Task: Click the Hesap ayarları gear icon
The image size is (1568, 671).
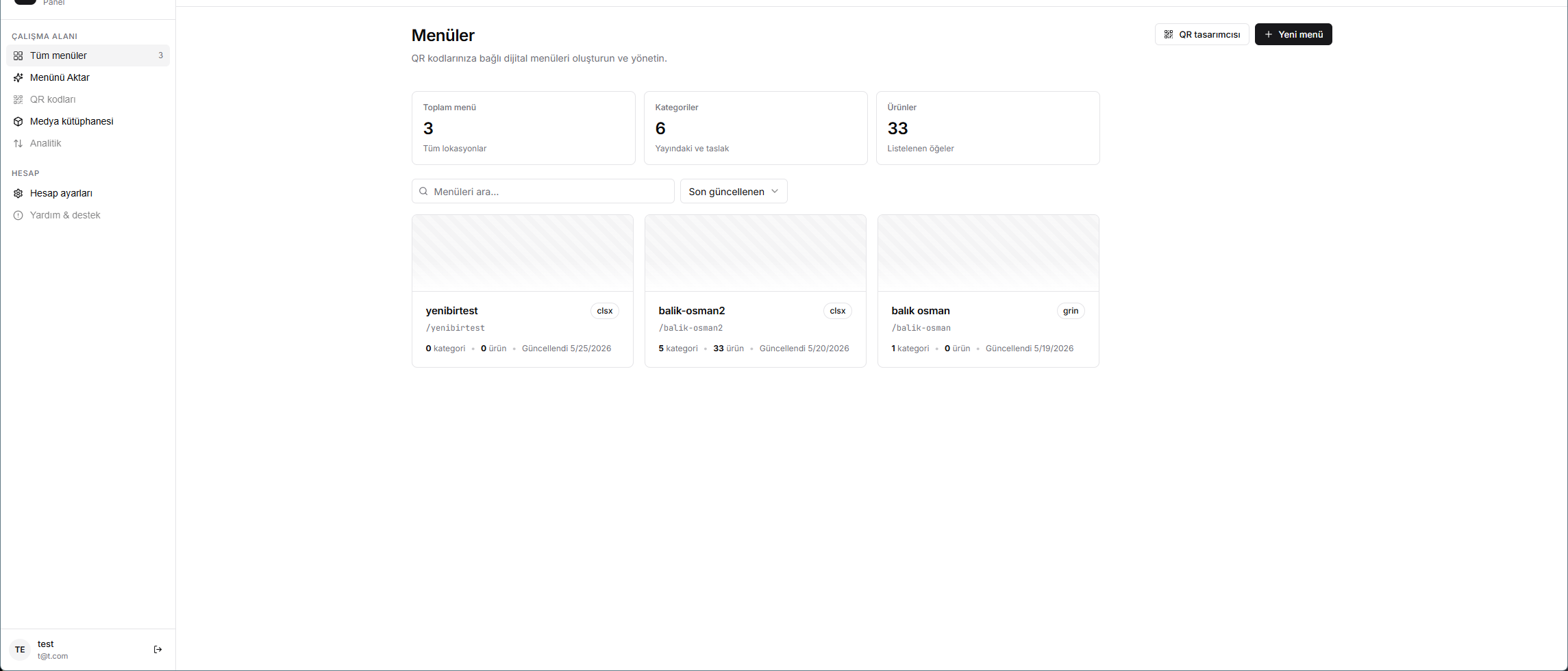Action: [18, 193]
